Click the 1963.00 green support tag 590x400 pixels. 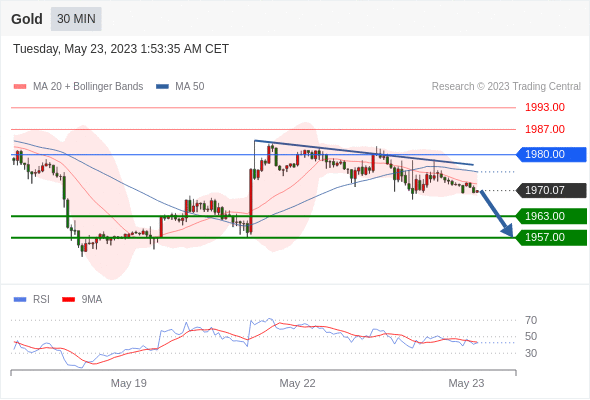[551, 216]
